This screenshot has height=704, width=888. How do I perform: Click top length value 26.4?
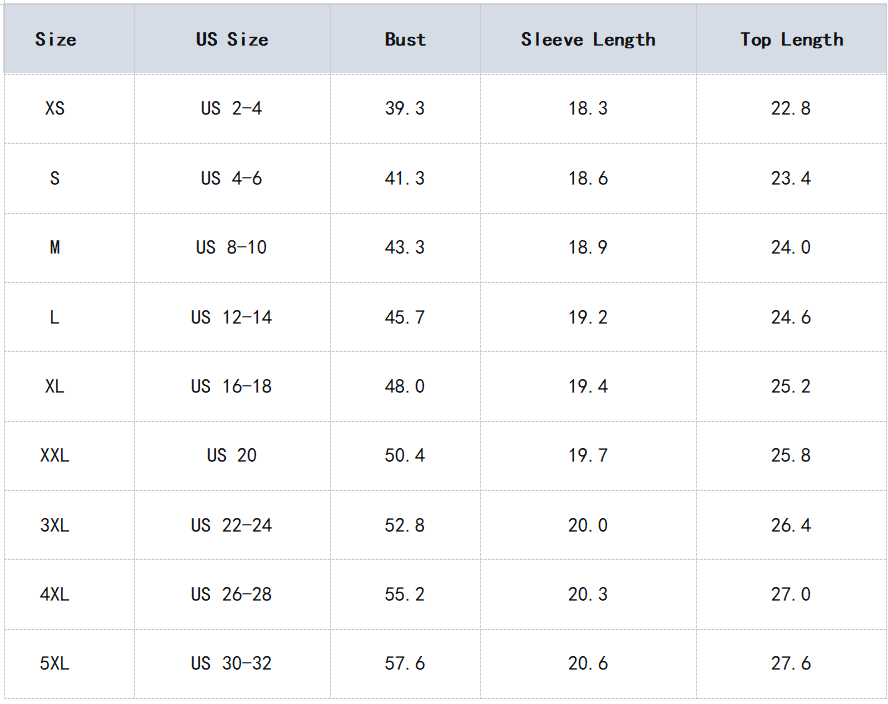point(791,525)
